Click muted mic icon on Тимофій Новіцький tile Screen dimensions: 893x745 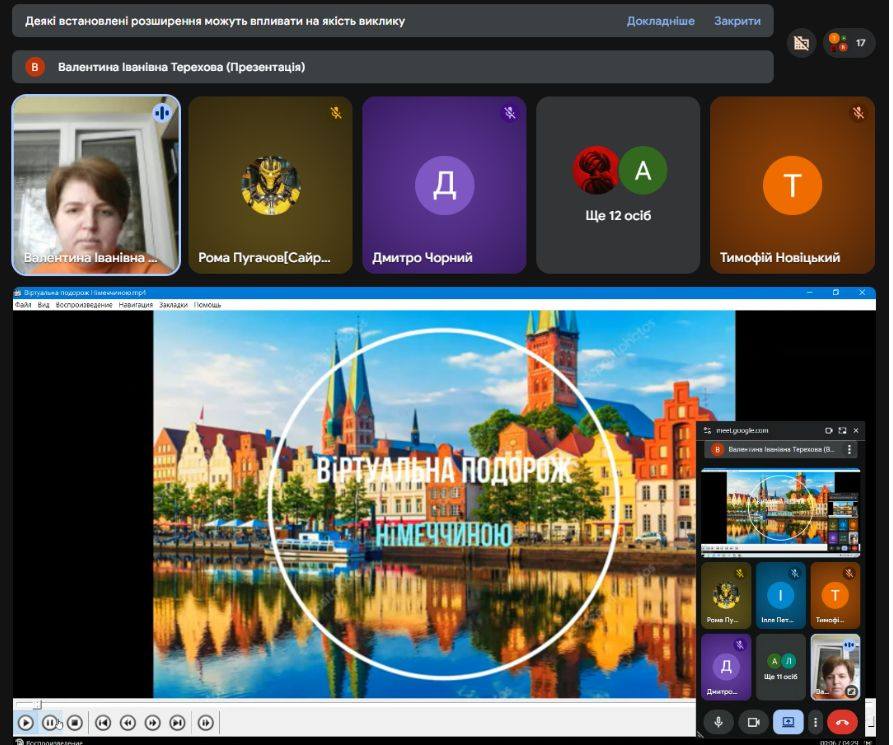(x=858, y=113)
